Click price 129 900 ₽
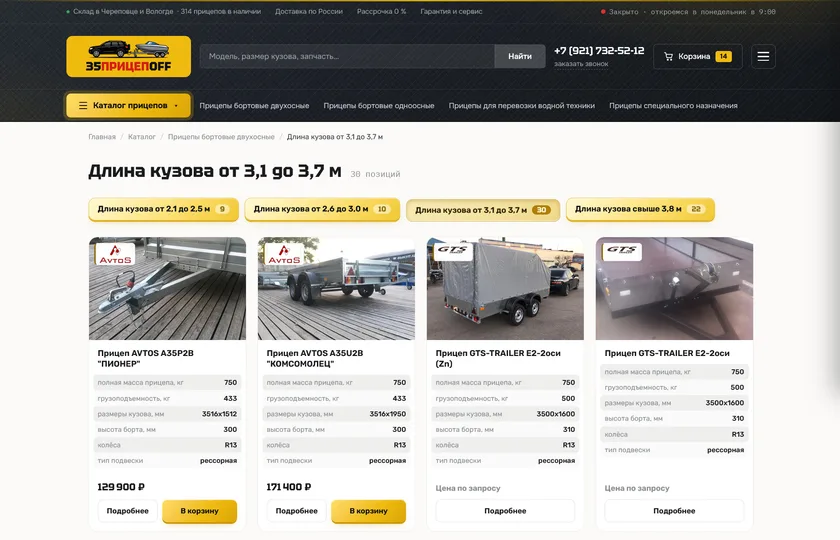840x540 pixels. (x=121, y=487)
